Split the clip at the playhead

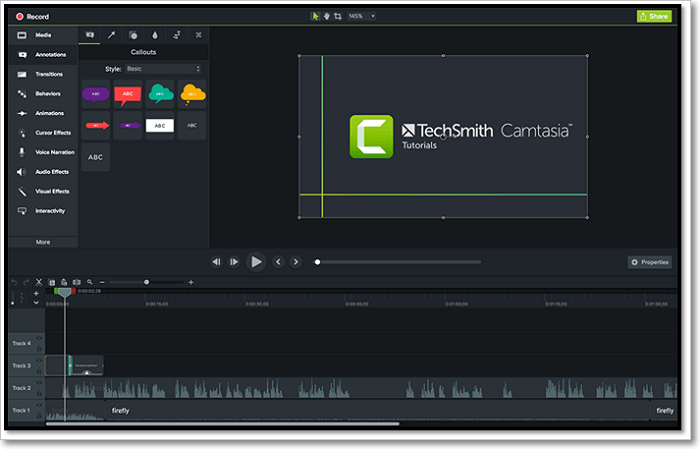click(x=77, y=282)
